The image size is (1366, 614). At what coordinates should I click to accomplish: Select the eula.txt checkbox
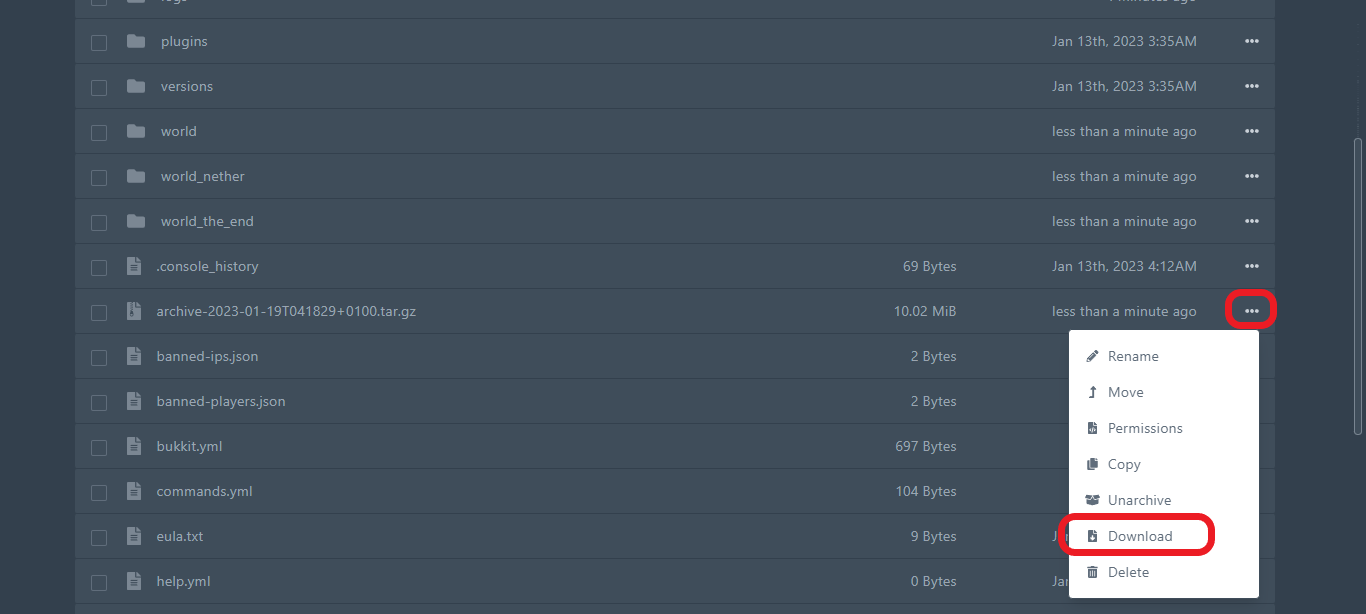coord(99,537)
